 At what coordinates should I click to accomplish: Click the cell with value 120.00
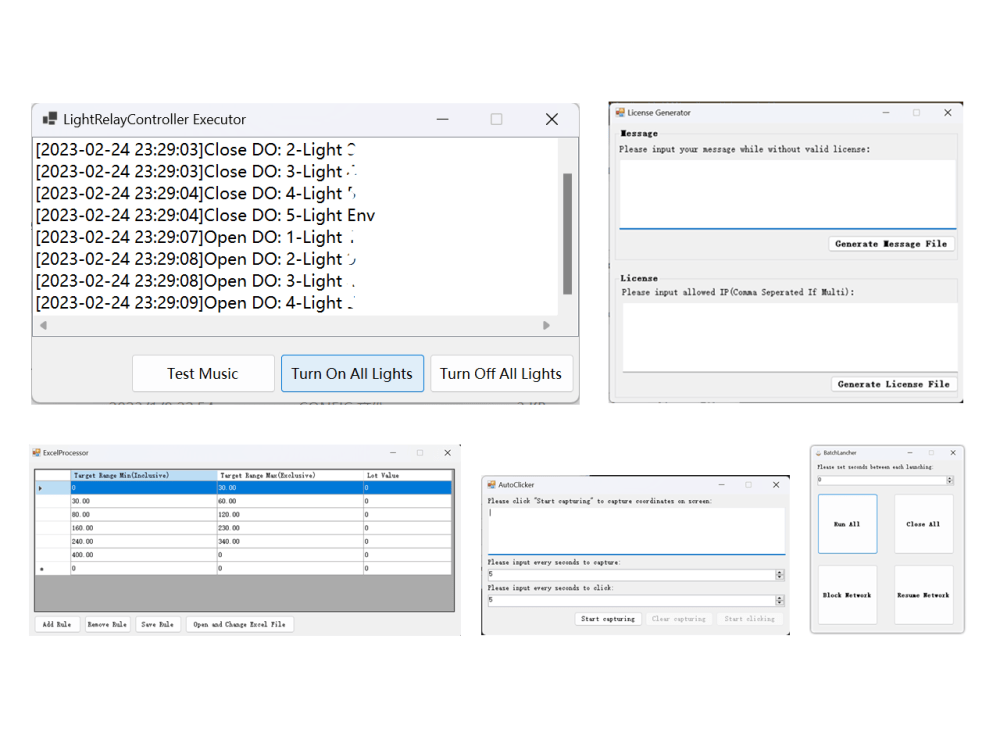point(290,515)
